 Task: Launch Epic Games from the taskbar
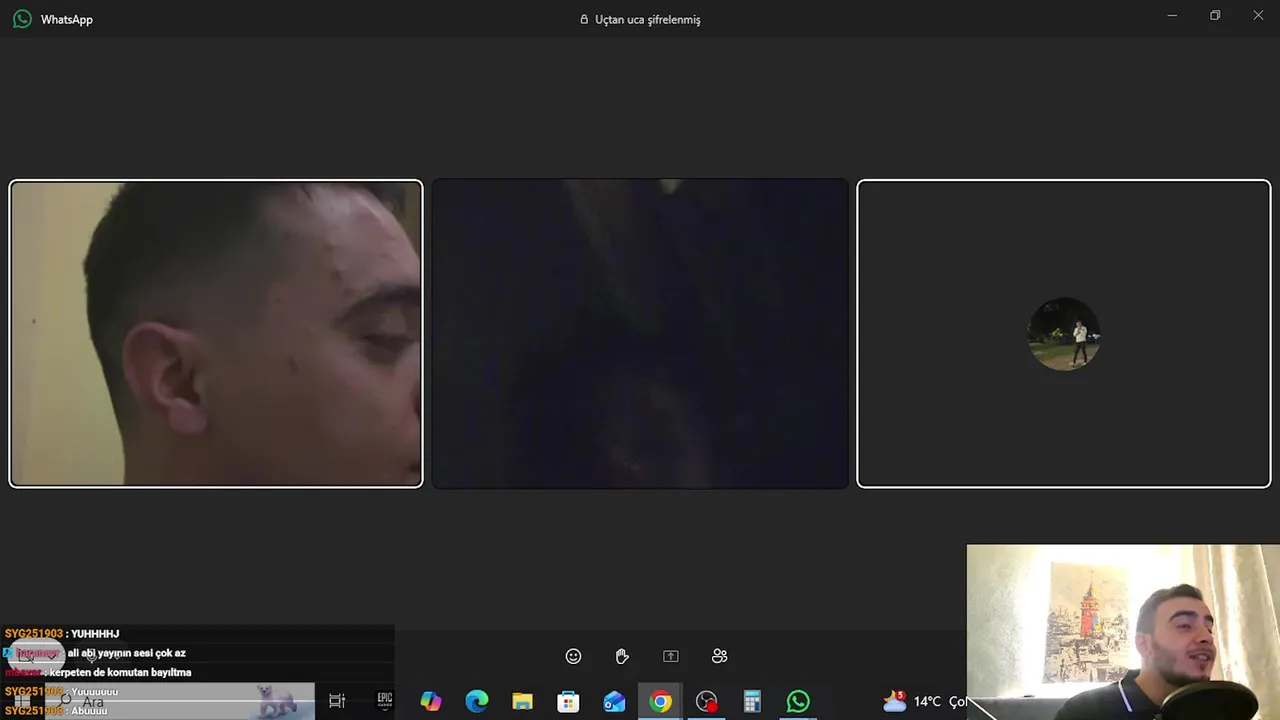[x=384, y=701]
